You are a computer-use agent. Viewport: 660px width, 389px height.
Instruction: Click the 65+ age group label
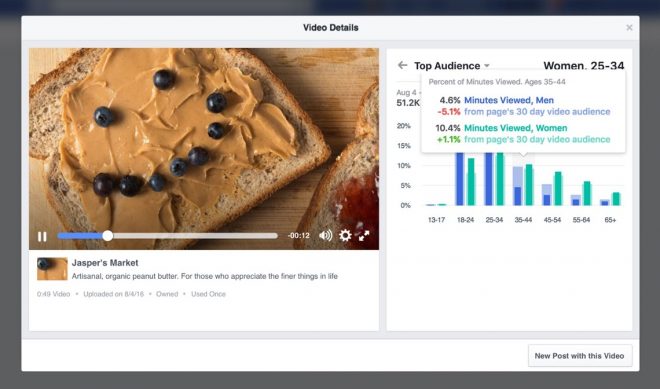(610, 220)
